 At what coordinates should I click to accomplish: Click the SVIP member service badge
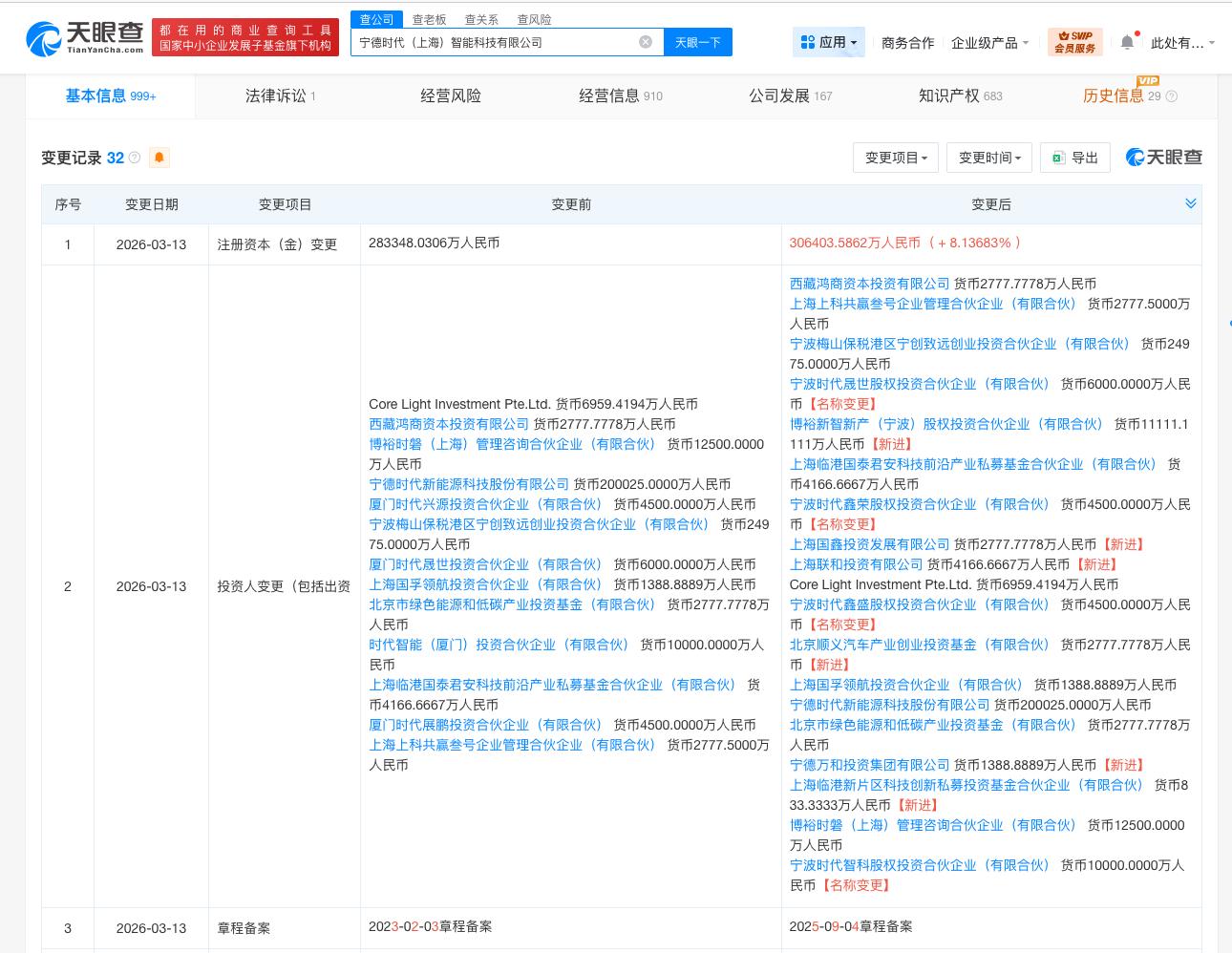pos(1074,42)
